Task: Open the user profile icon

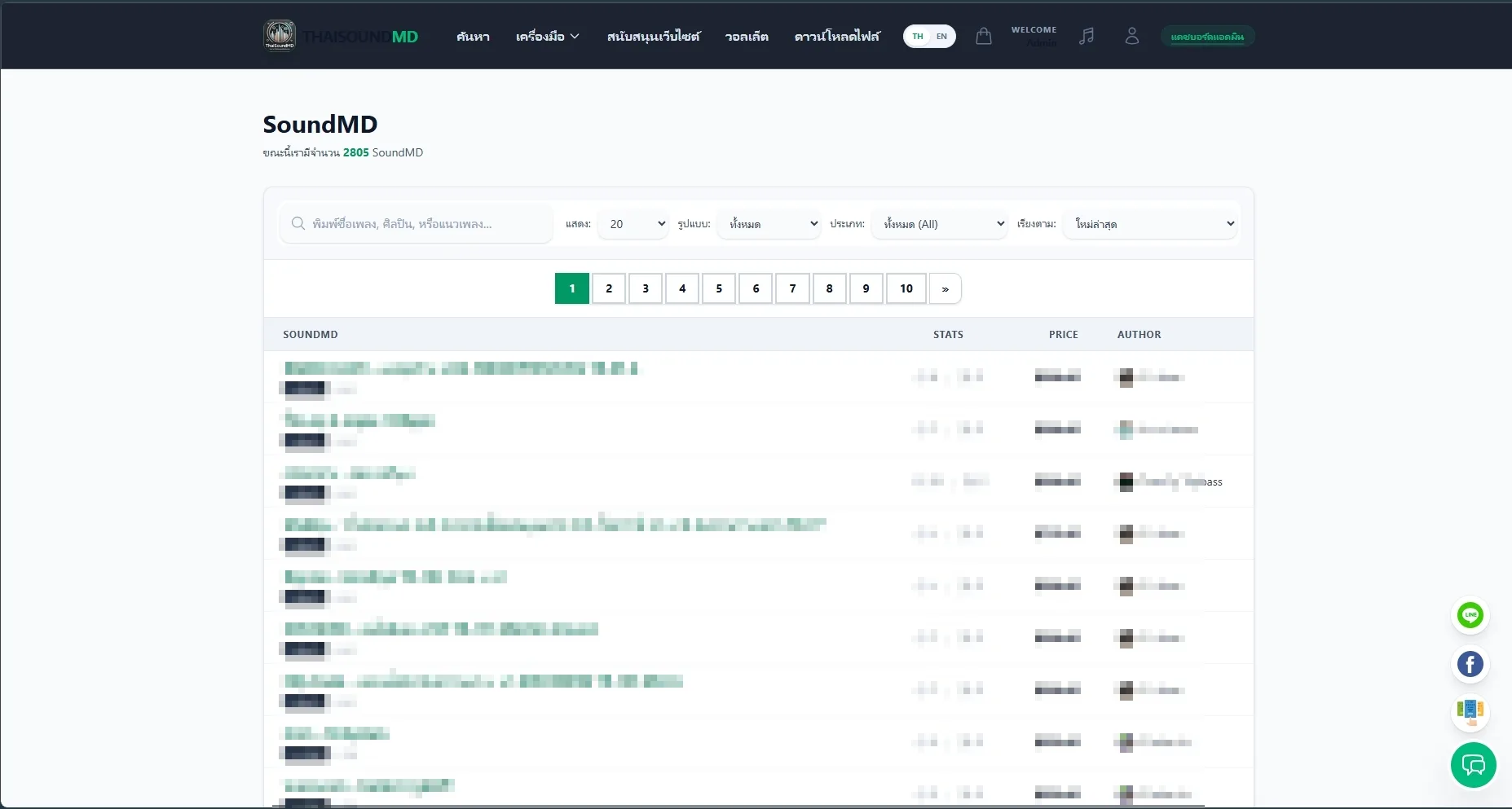Action: click(x=1132, y=36)
